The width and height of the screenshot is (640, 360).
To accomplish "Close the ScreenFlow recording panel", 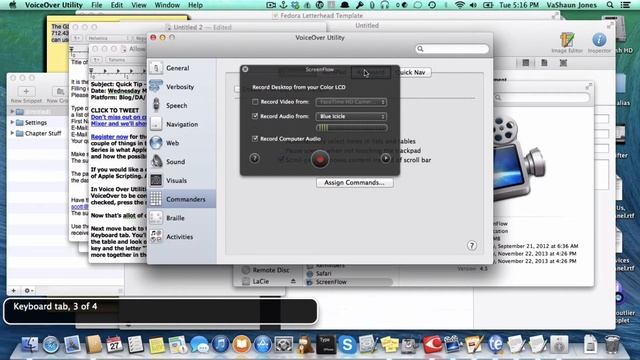I will pyautogui.click(x=245, y=69).
